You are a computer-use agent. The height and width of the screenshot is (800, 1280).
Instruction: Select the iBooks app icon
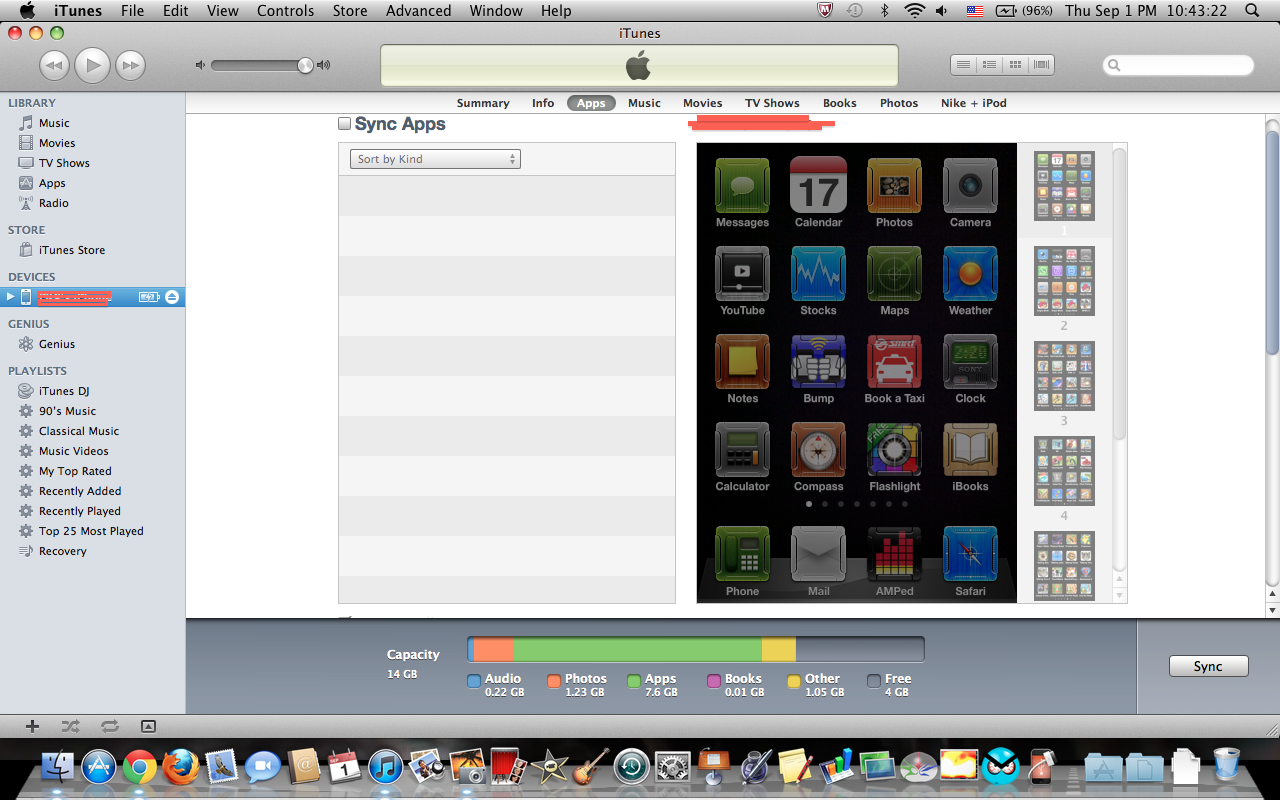(x=970, y=449)
